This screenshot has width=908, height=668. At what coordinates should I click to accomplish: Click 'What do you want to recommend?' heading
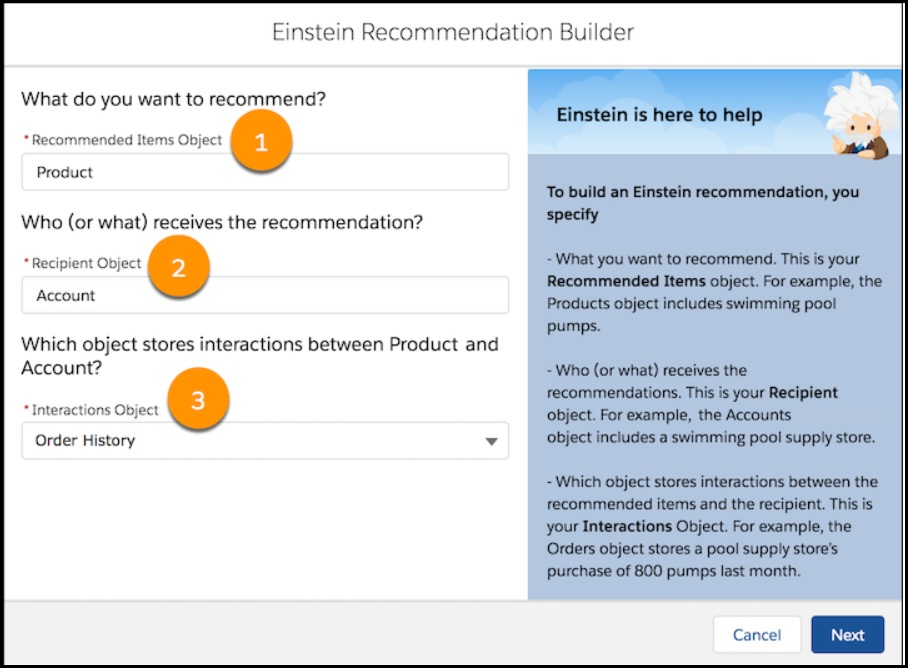(174, 100)
